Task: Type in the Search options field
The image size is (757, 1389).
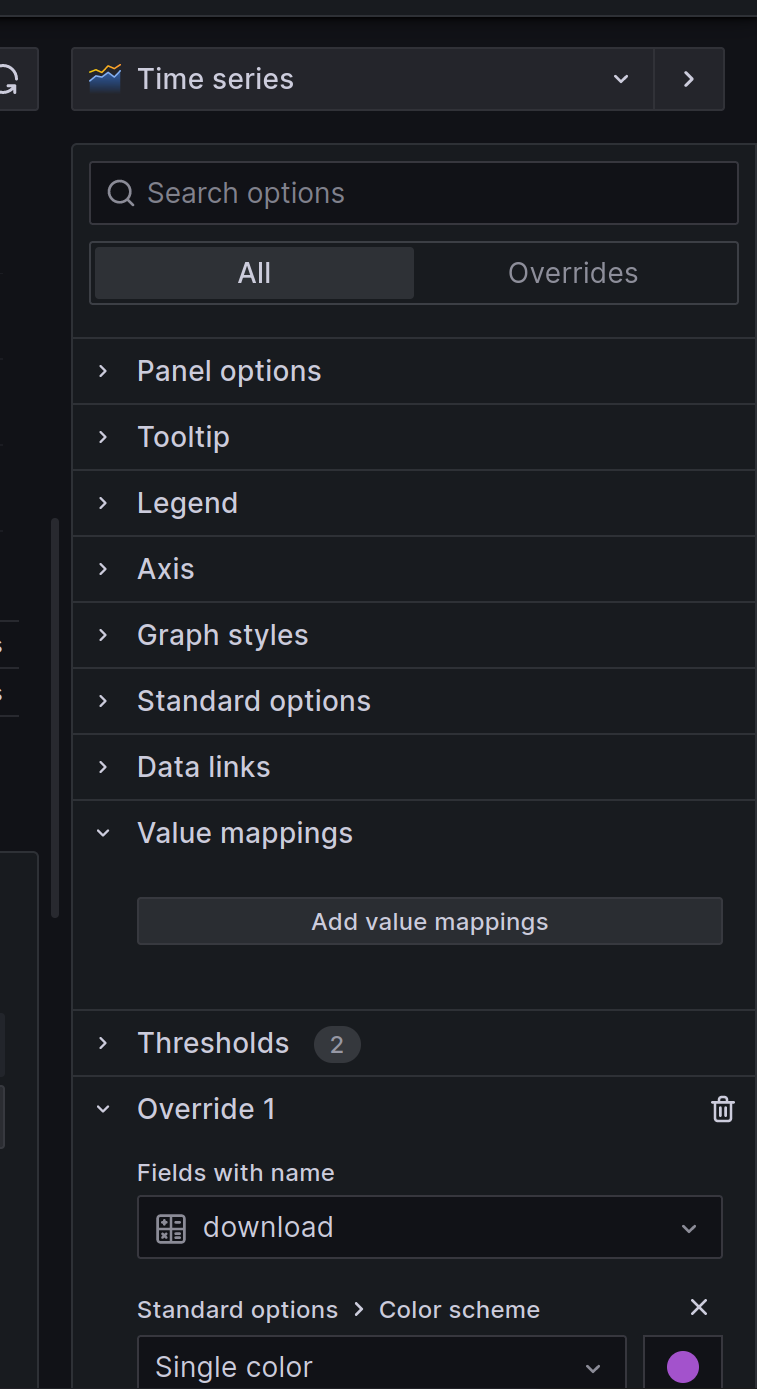Action: click(430, 193)
